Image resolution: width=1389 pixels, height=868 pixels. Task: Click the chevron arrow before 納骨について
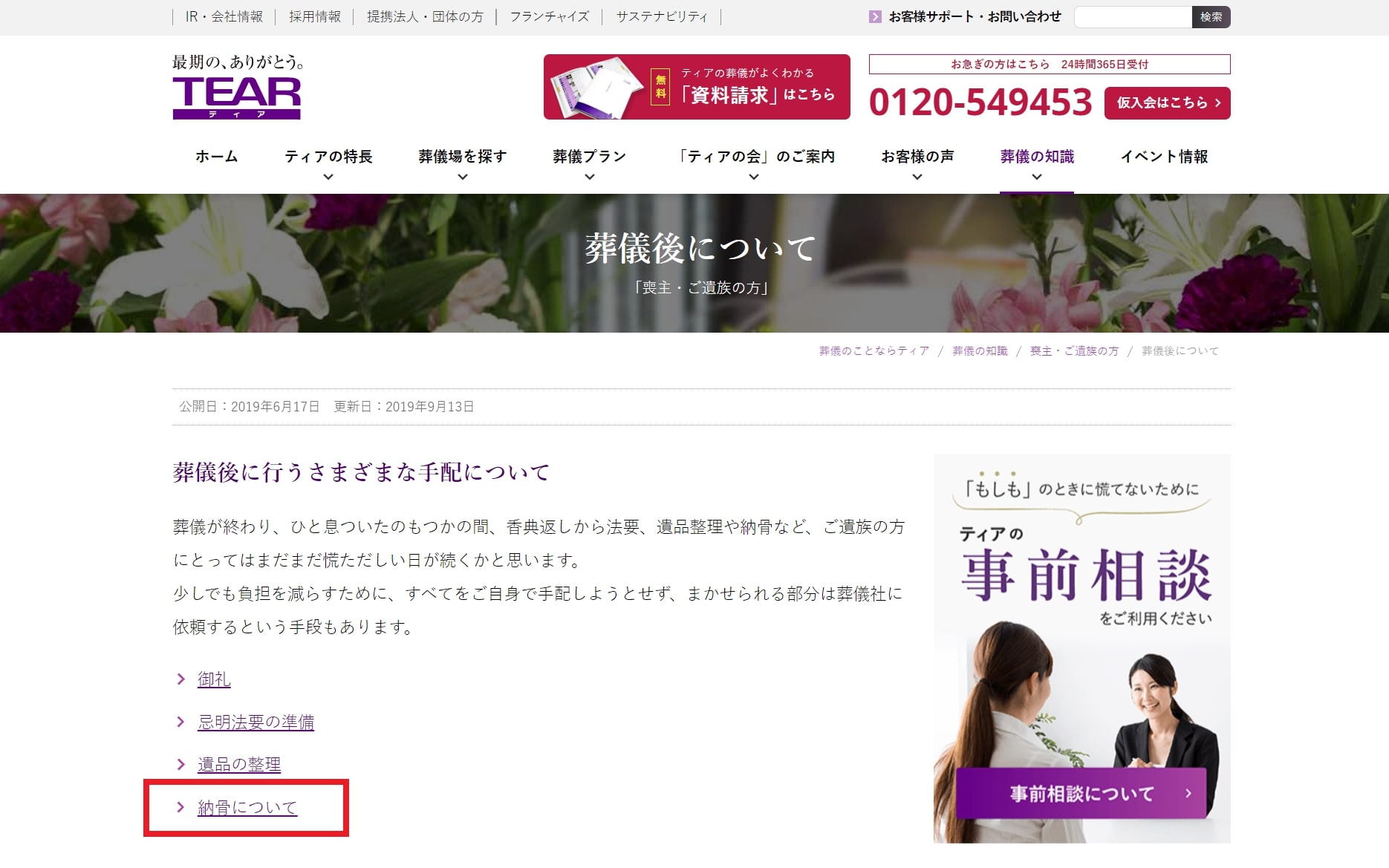point(180,807)
